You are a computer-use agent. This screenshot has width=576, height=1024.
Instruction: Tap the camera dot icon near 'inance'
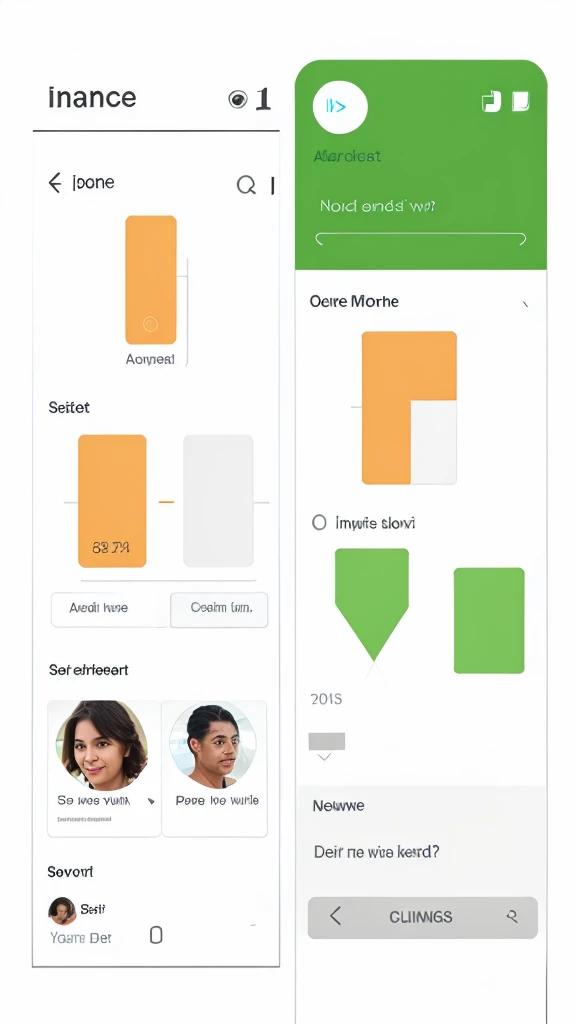click(238, 99)
